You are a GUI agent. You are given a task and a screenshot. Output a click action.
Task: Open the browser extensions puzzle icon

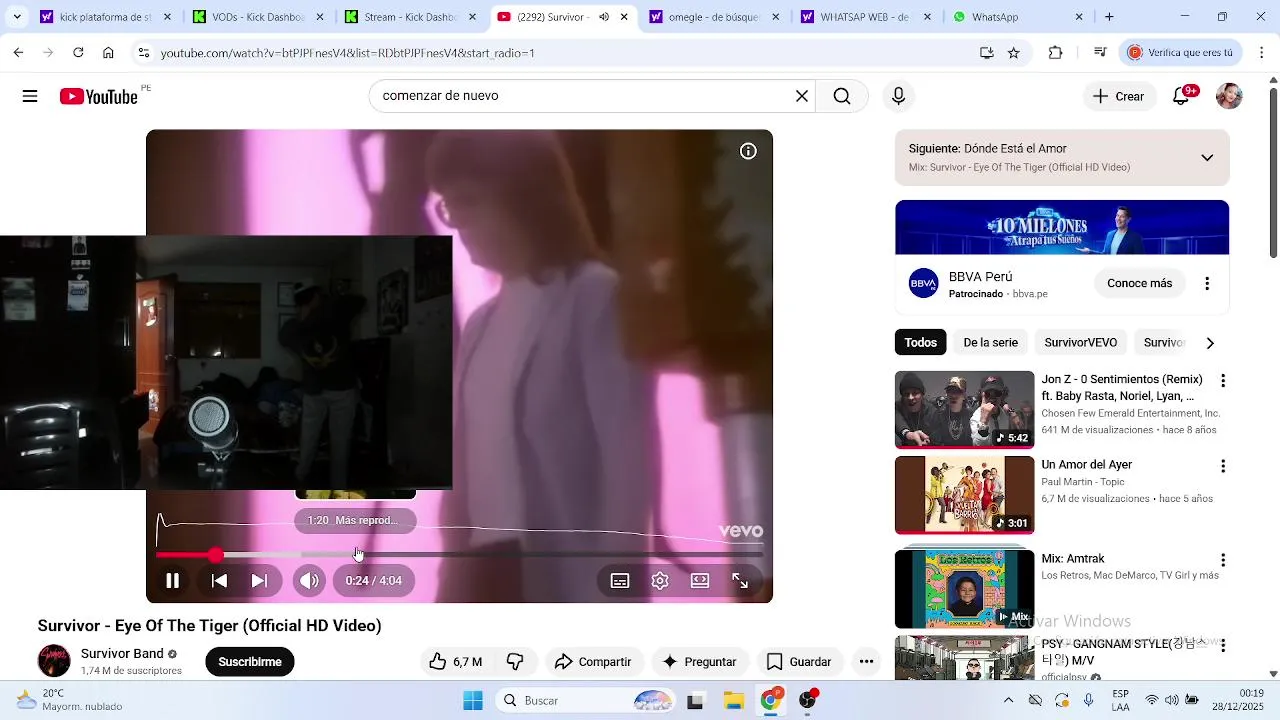tap(1055, 53)
